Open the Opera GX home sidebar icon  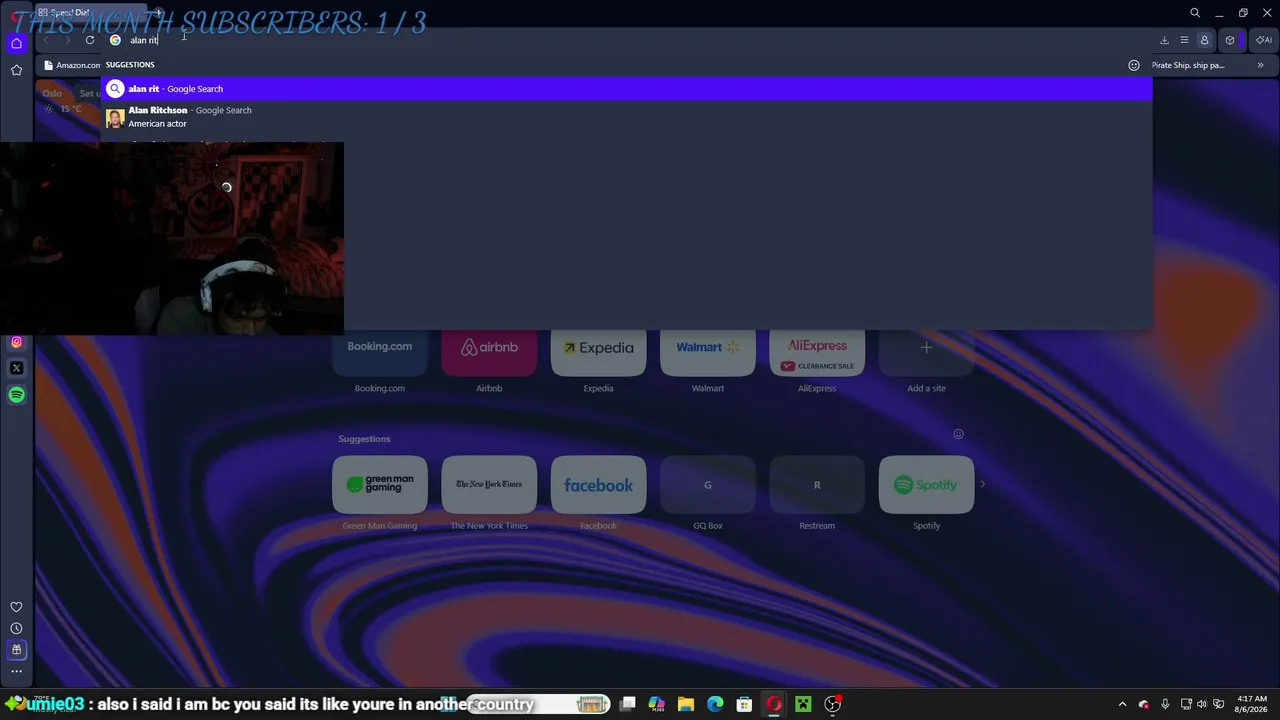tap(16, 43)
